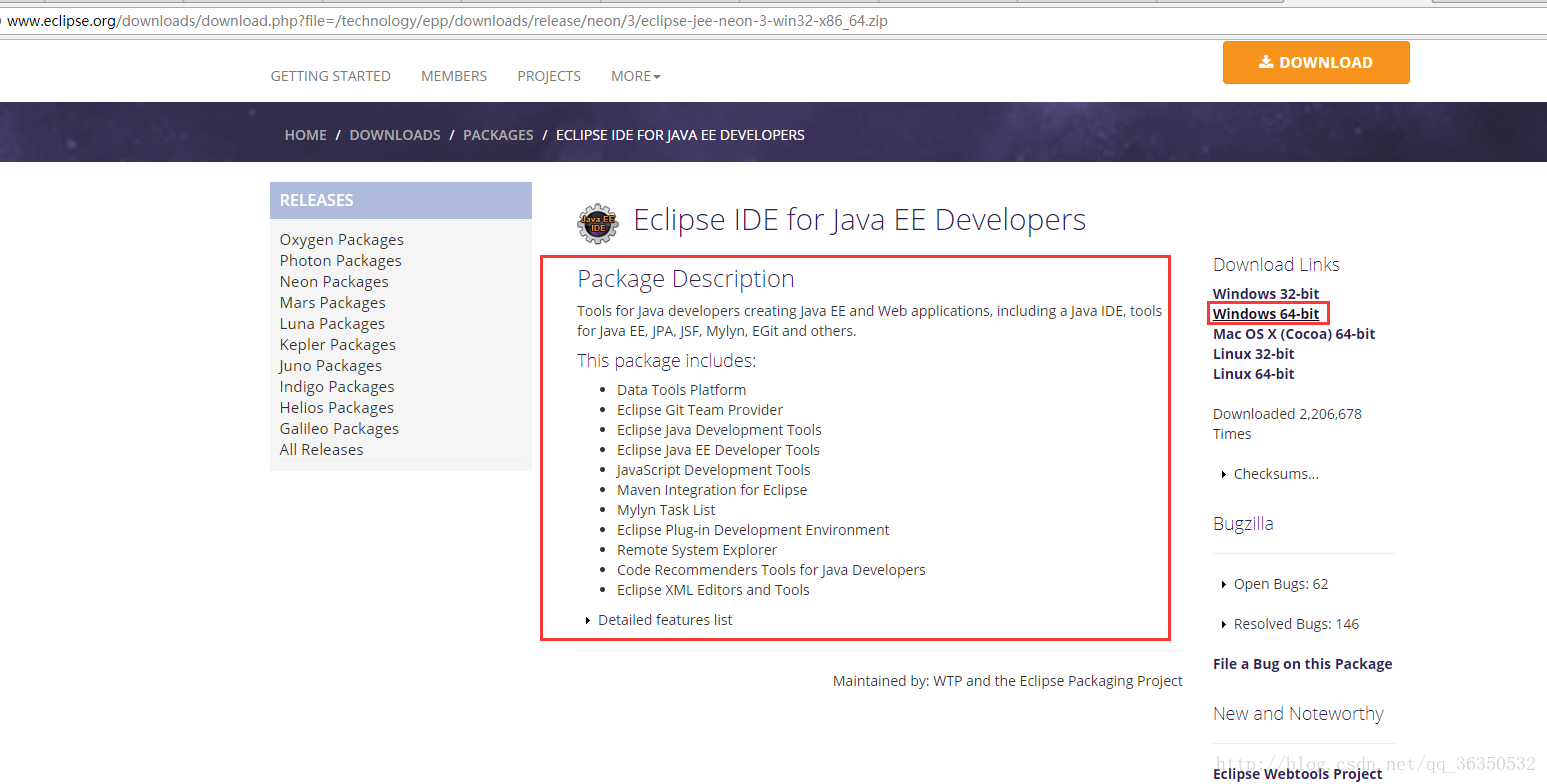The height and width of the screenshot is (784, 1547).
Task: Expand Resolved Bugs: 146 entry
Action: pyautogui.click(x=1290, y=624)
